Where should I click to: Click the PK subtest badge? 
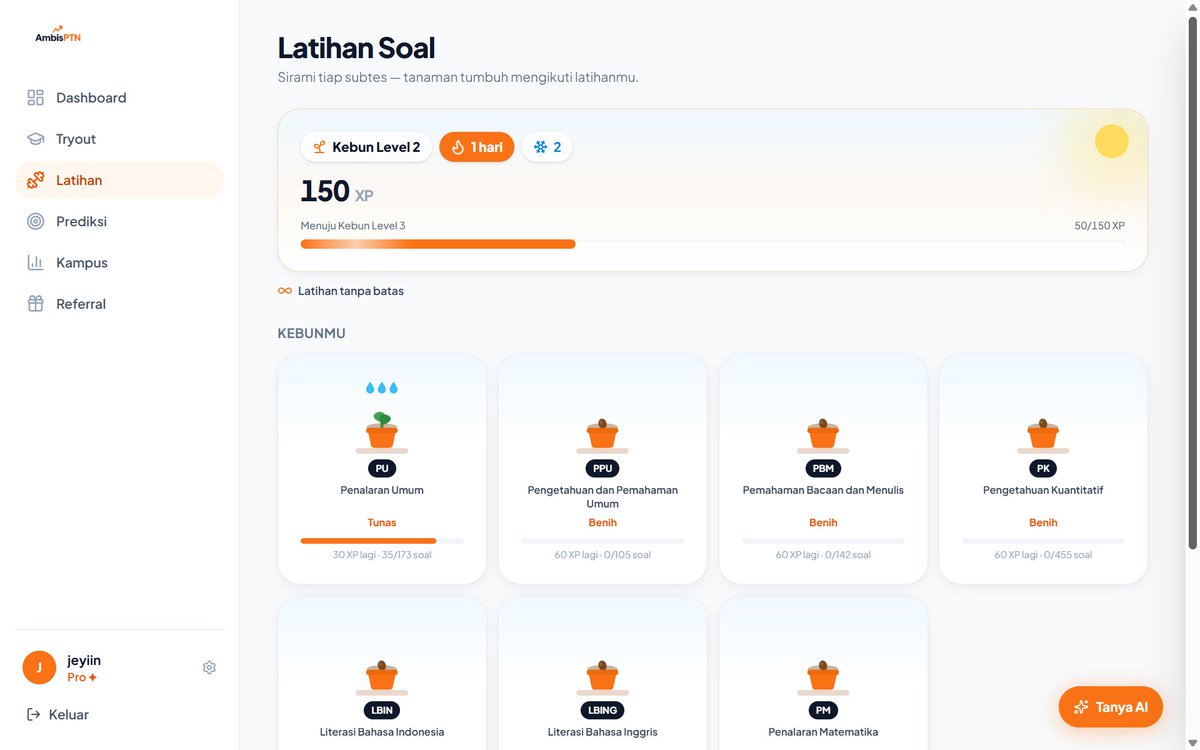tap(1043, 468)
